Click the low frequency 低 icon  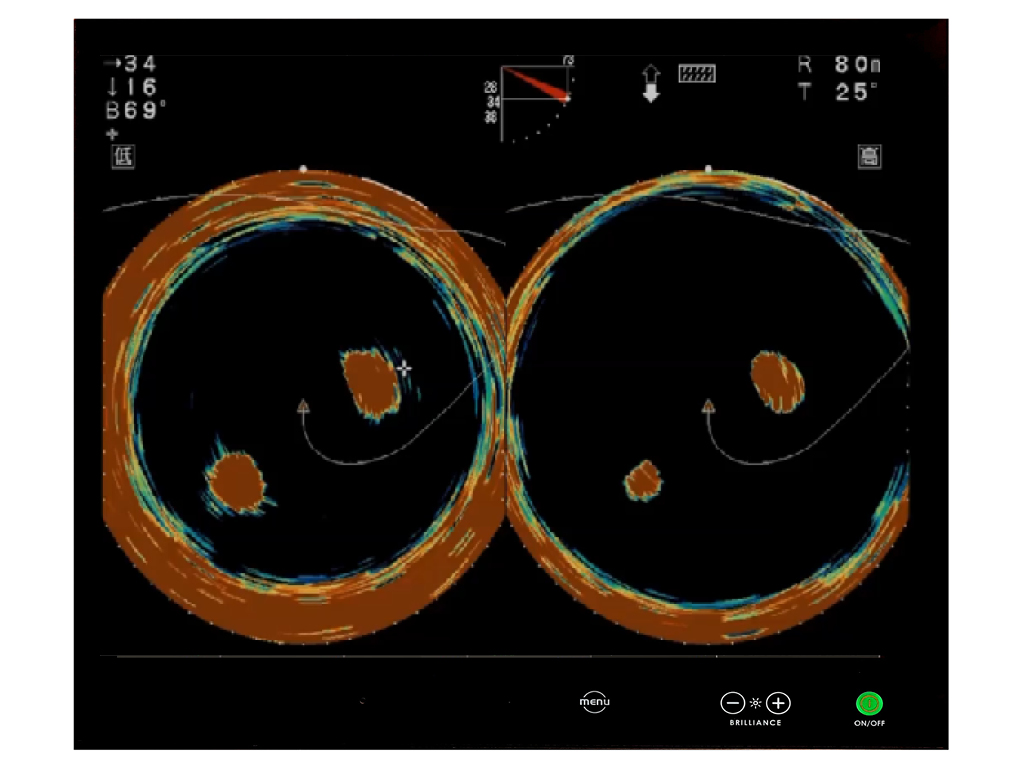122,156
